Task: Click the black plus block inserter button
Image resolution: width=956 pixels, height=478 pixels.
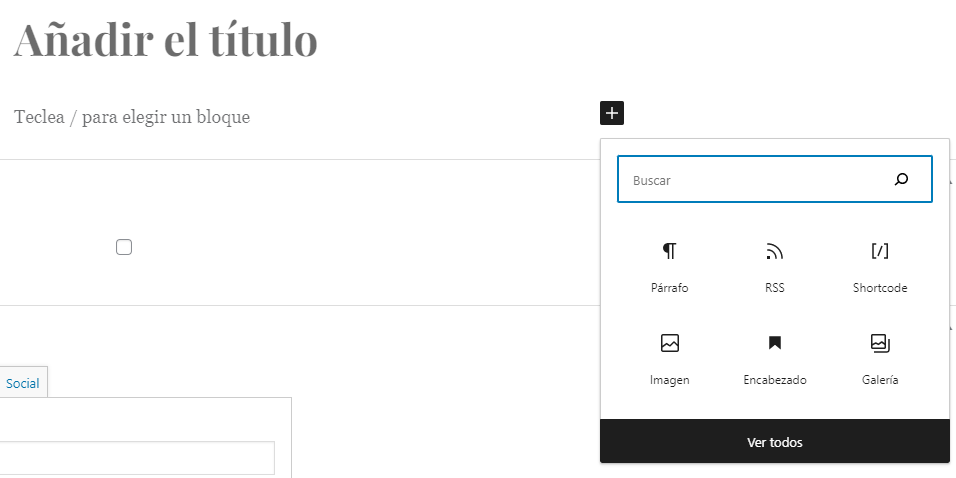Action: (x=612, y=113)
